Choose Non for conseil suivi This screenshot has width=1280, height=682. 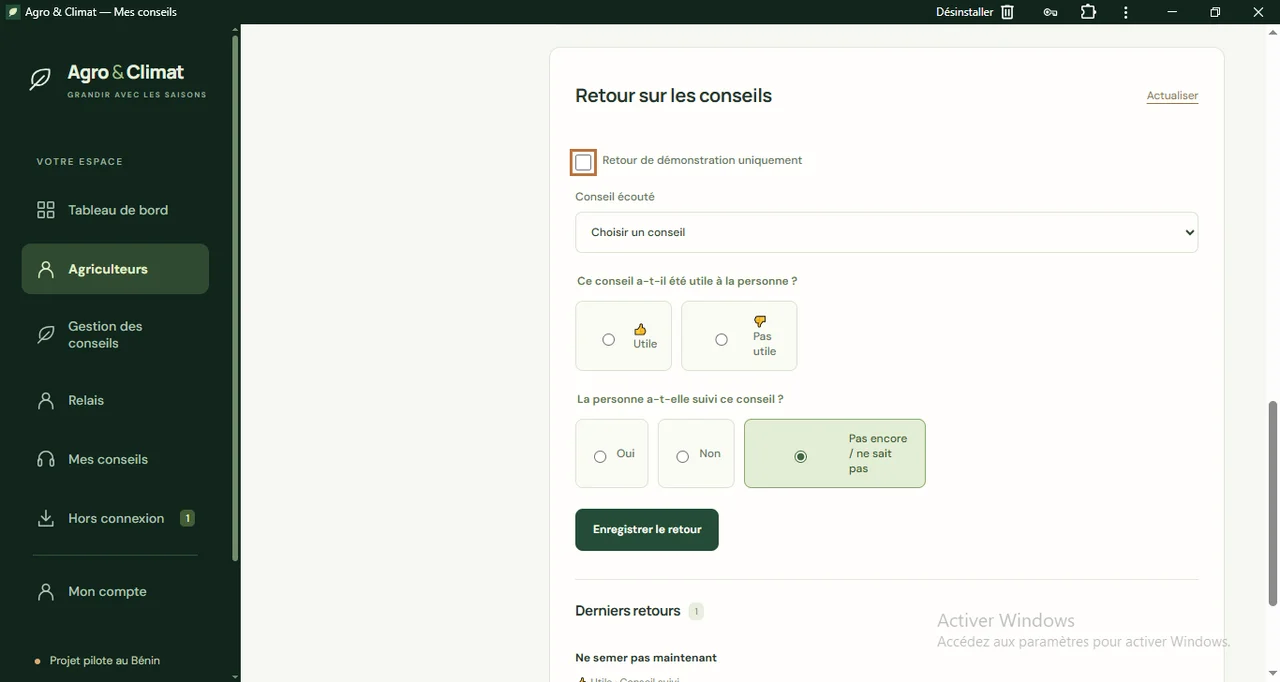683,457
